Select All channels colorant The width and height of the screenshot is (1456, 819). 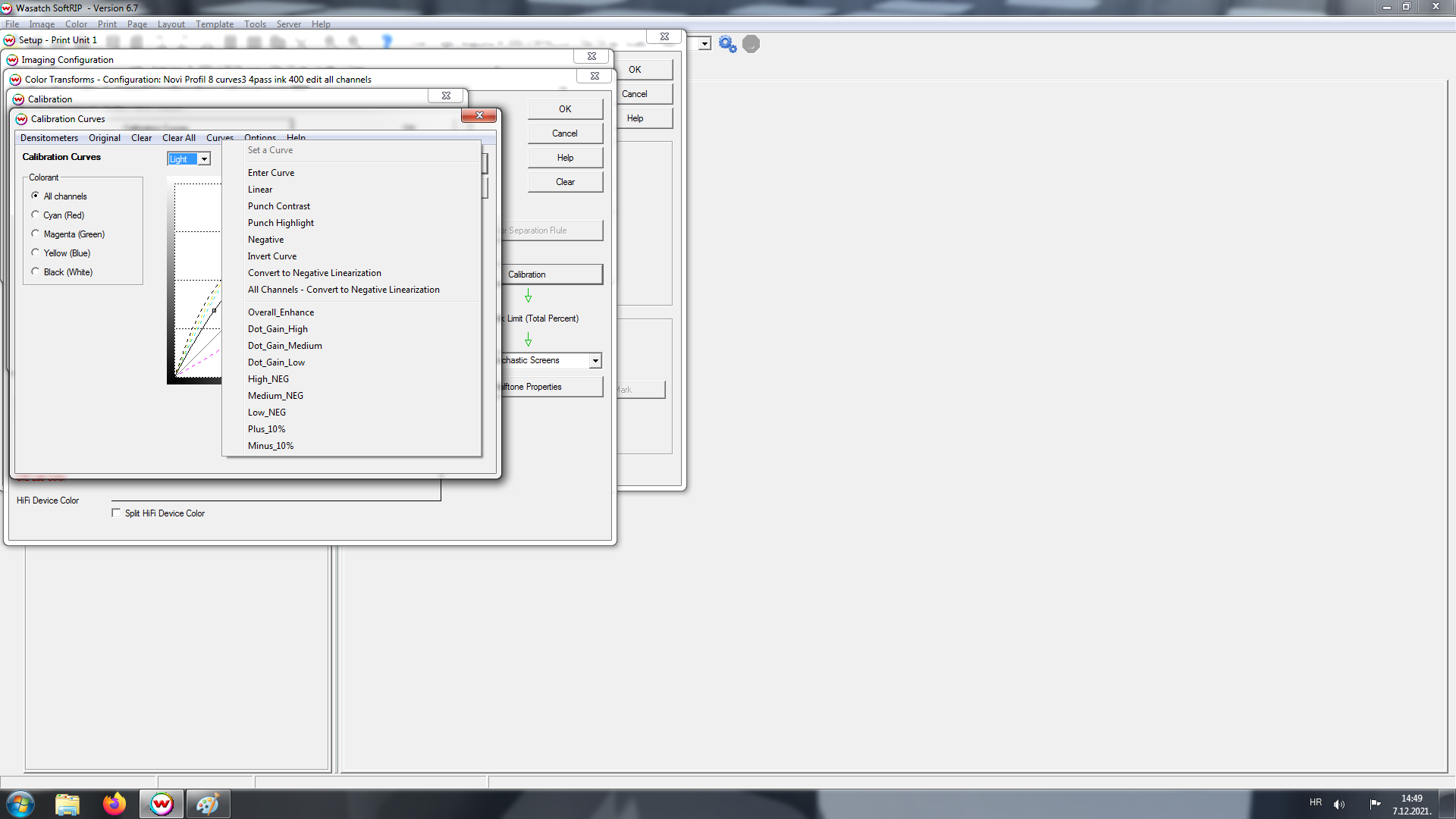[x=59, y=196]
